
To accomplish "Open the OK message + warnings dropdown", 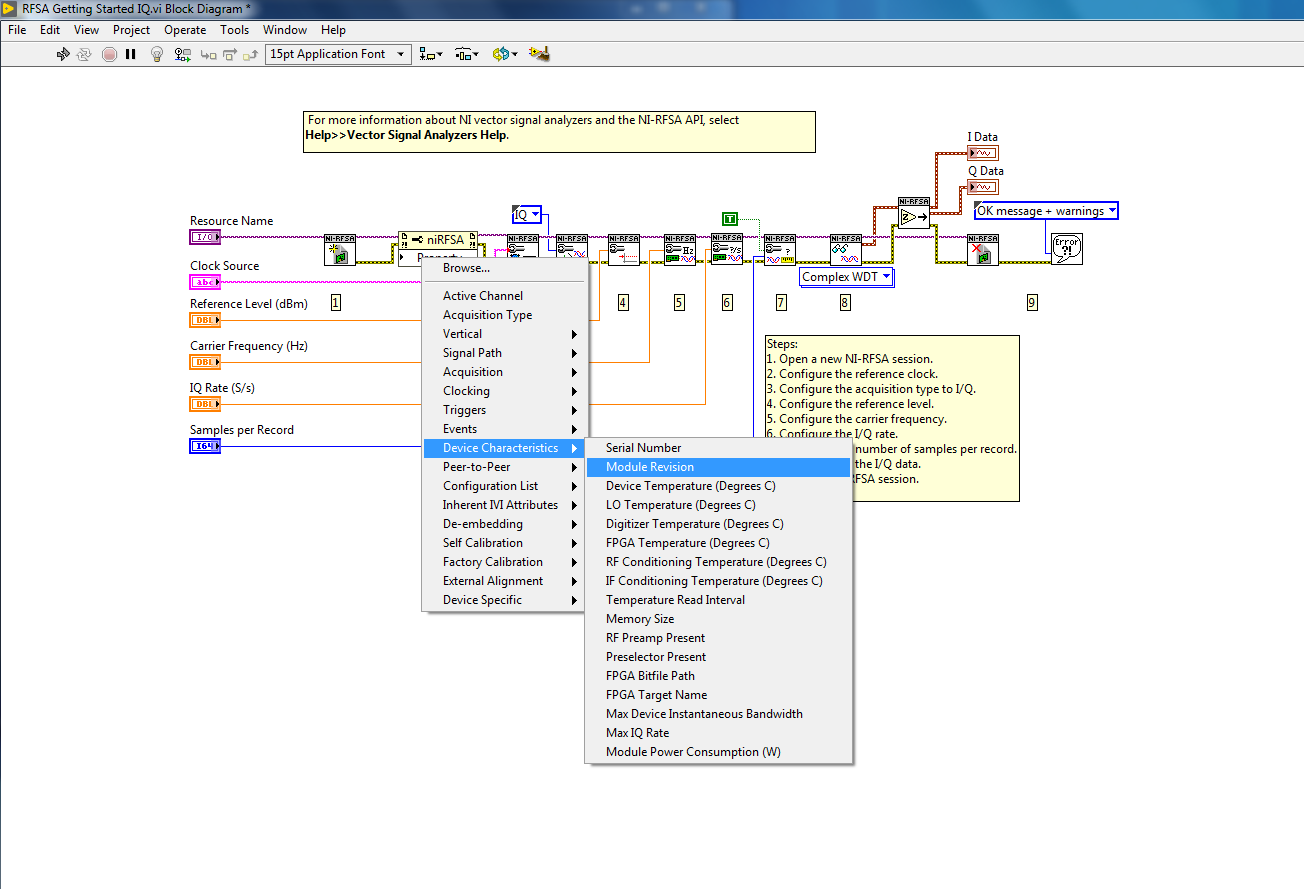I will tap(1046, 211).
